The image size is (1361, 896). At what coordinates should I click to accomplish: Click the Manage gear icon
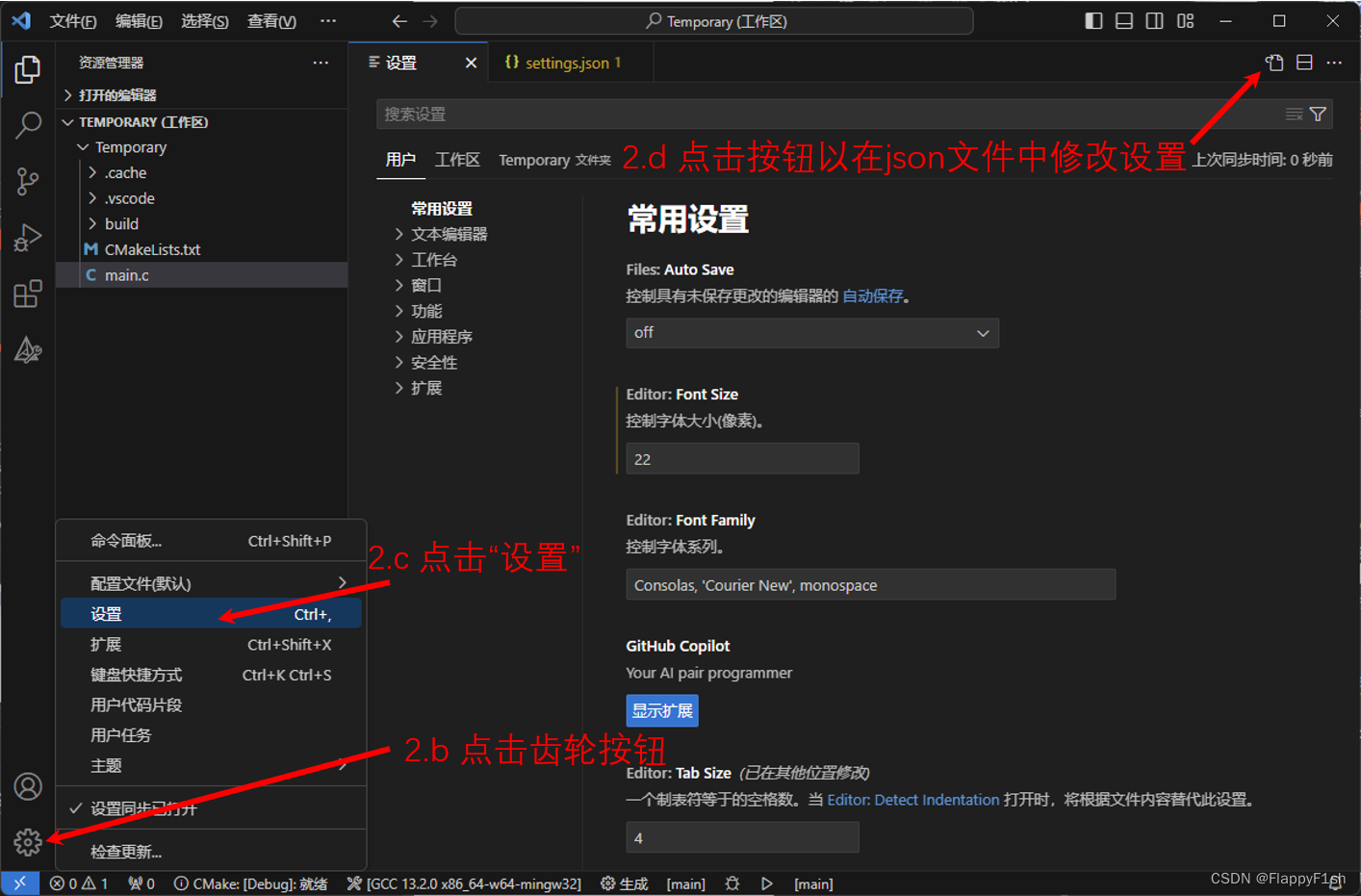click(x=28, y=843)
